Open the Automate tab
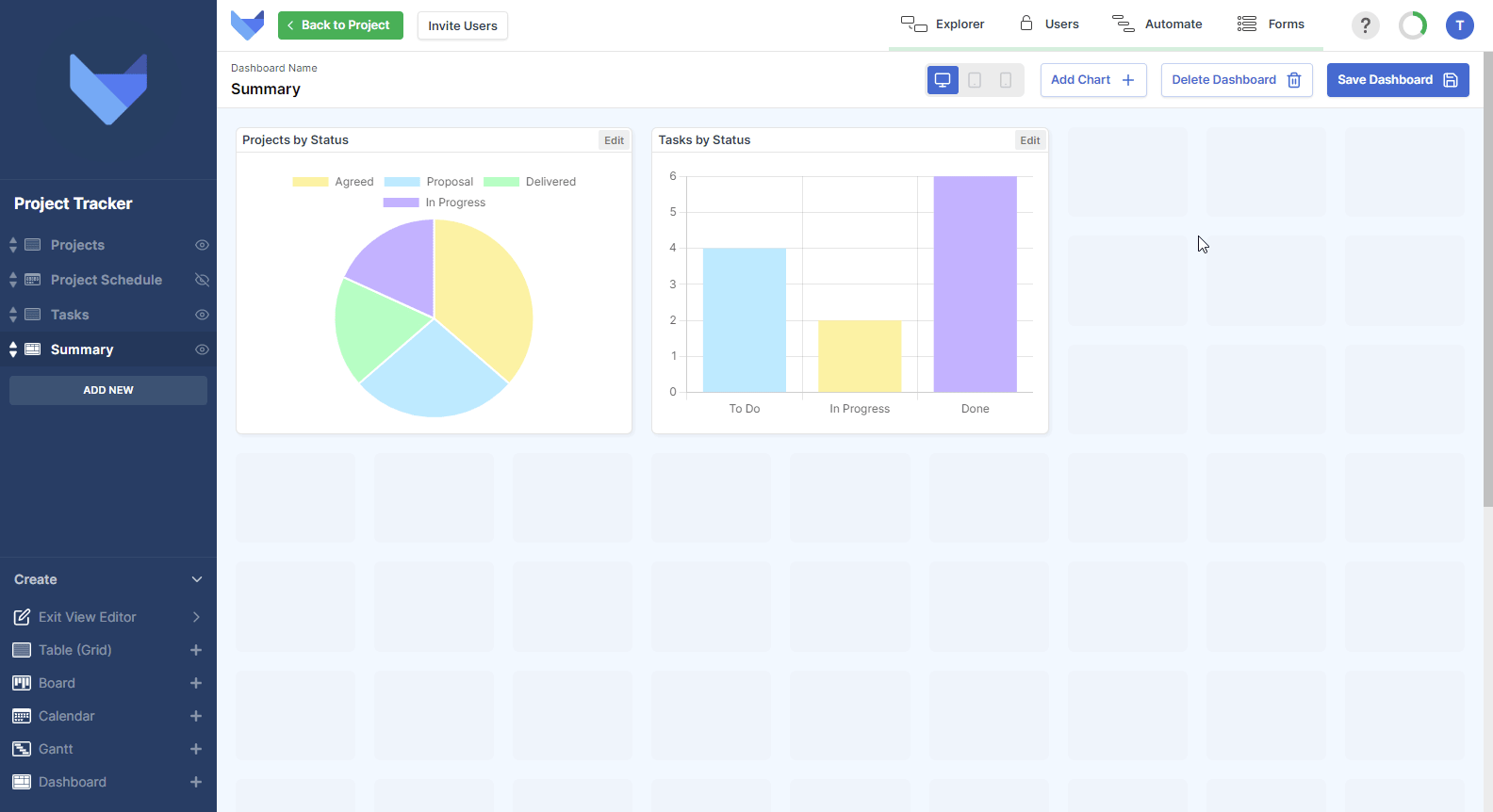The image size is (1493, 812). pos(1157,24)
